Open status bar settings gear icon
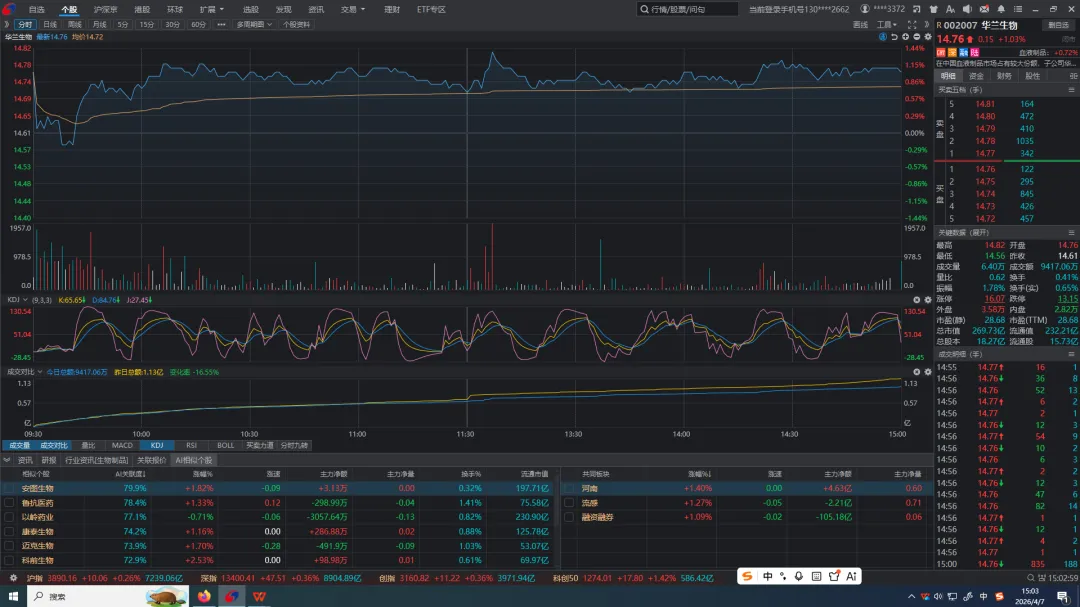1080x607 pixels. point(12,578)
